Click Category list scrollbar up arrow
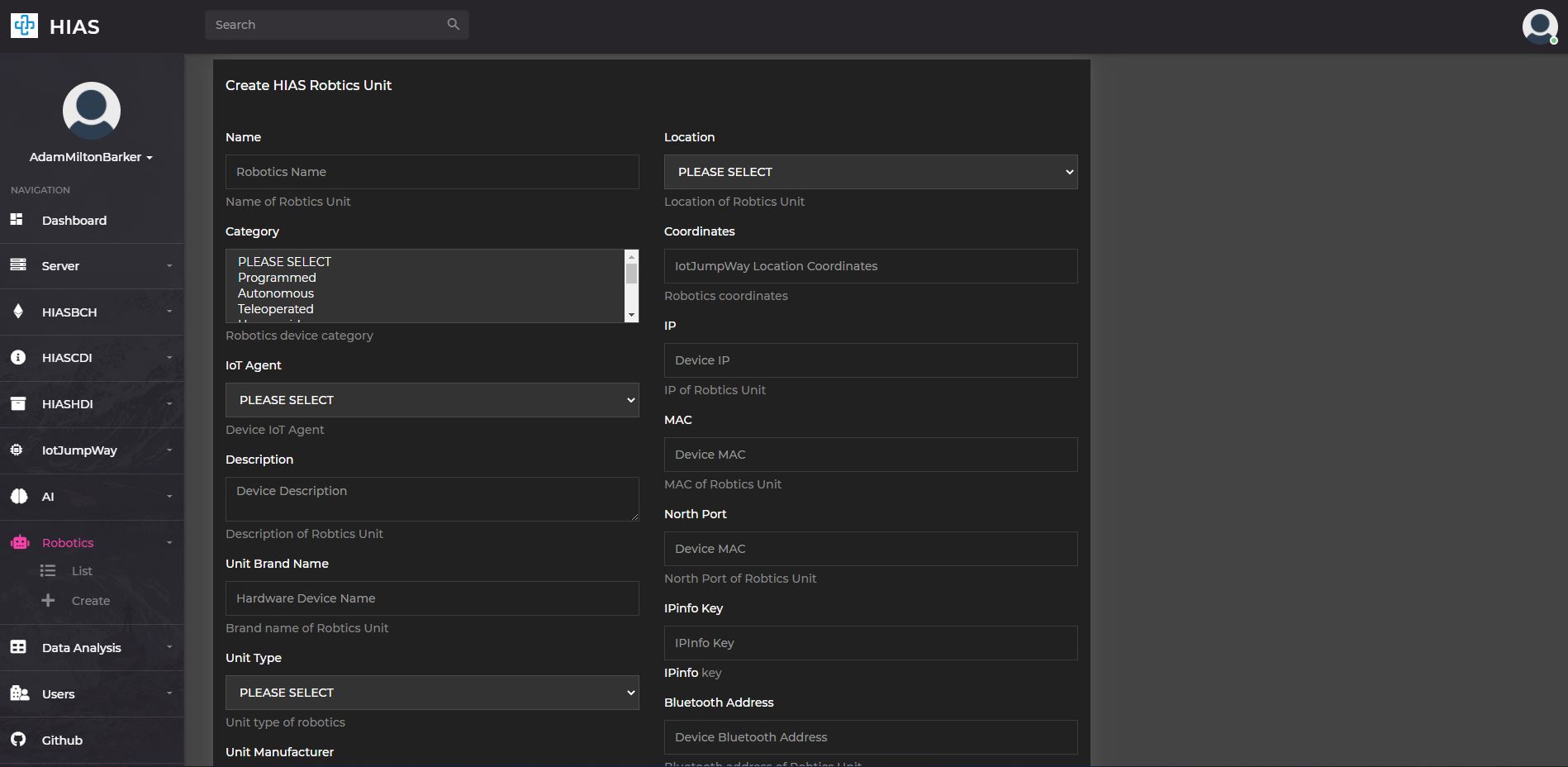 631,256
